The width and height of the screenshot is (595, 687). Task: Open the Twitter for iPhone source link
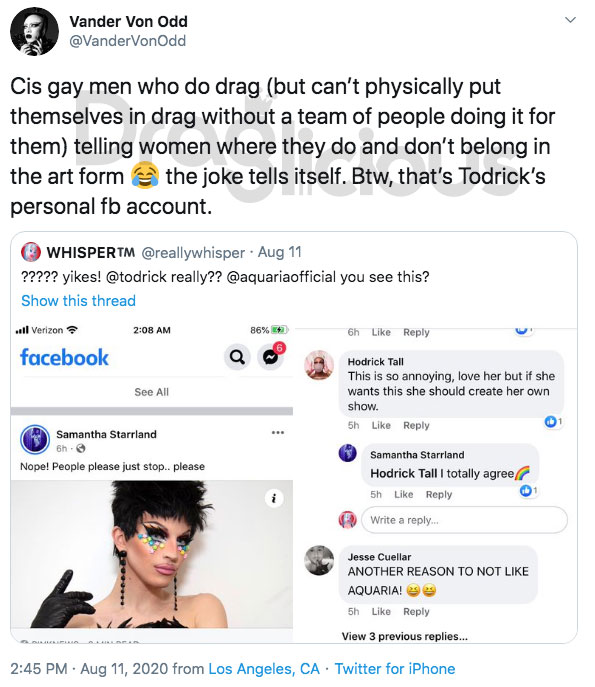point(395,669)
